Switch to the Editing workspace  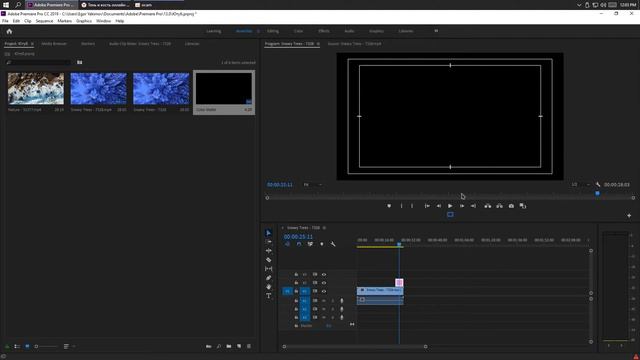click(273, 31)
